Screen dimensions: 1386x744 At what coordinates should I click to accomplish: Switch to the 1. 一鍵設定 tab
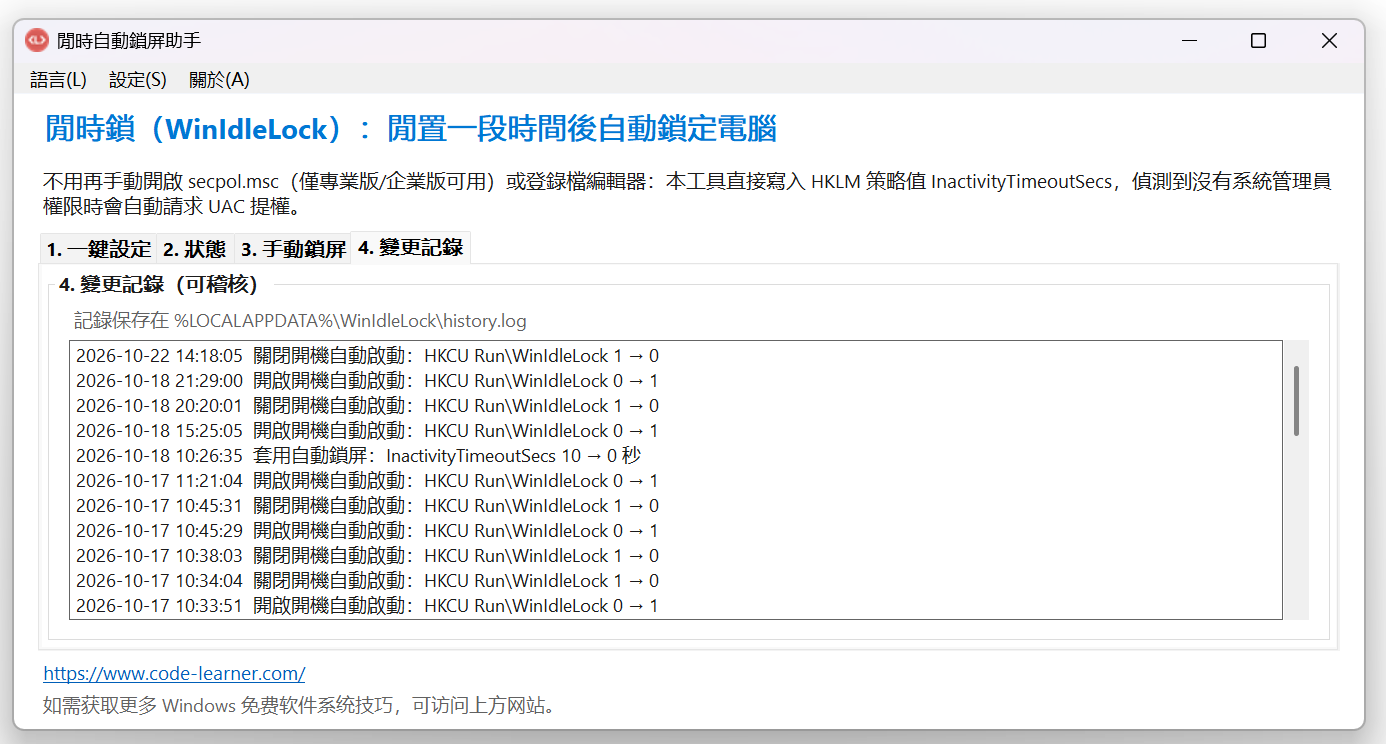pyautogui.click(x=99, y=249)
